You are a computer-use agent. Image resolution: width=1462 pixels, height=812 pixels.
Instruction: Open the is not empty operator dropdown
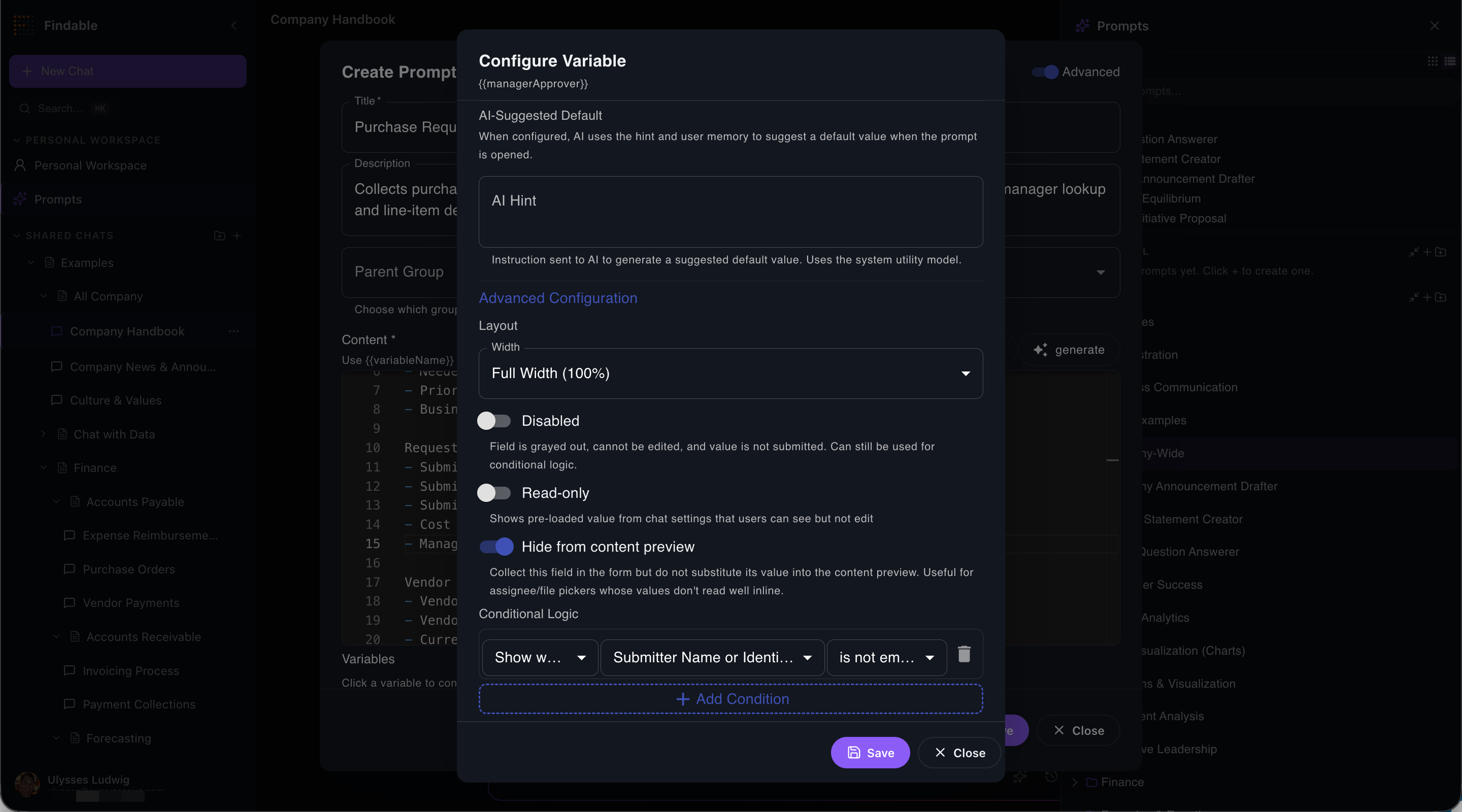pos(886,657)
